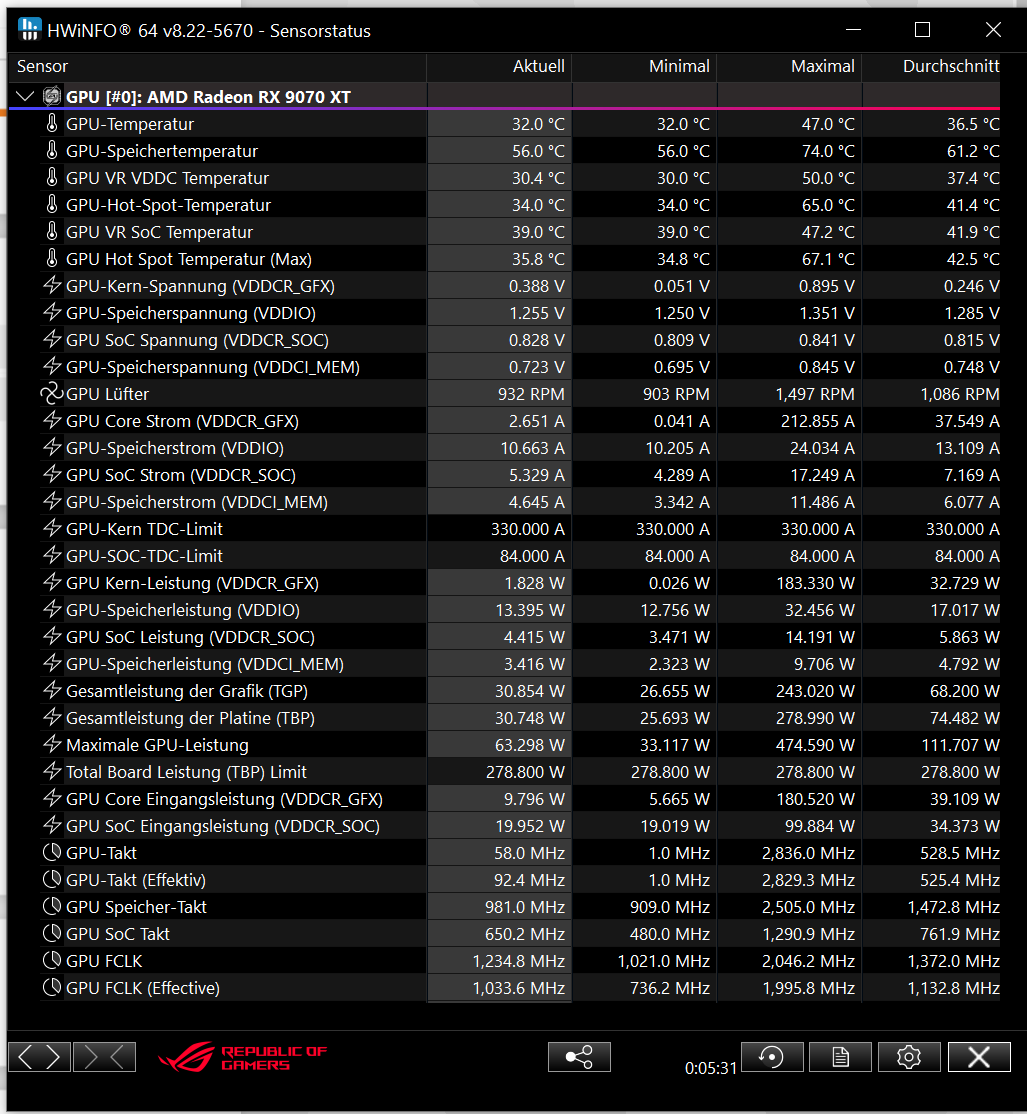Select GPU SoC Eingangsleistung (VDDCR_SOC) row
Screen dimensions: 1027x1114
point(504,826)
